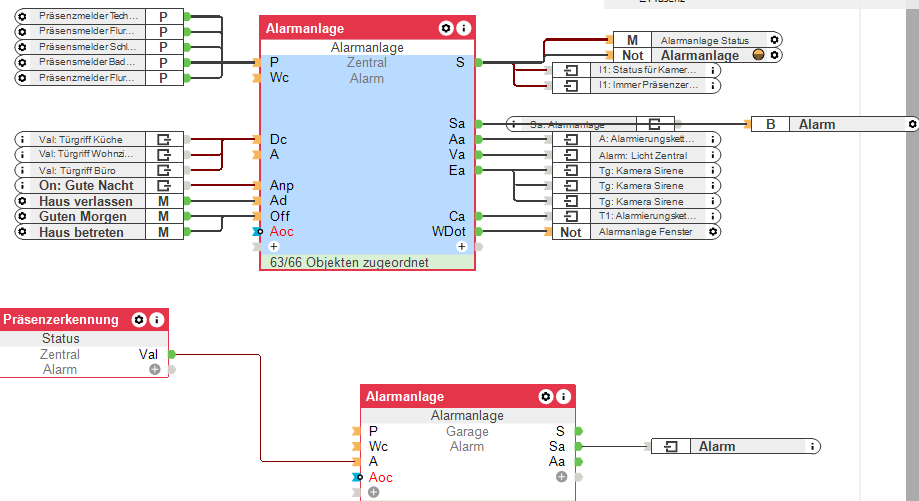This screenshot has width=919, height=501.
Task: Click connector arrow icon of Val: Türgriff Küche
Action: (164, 139)
